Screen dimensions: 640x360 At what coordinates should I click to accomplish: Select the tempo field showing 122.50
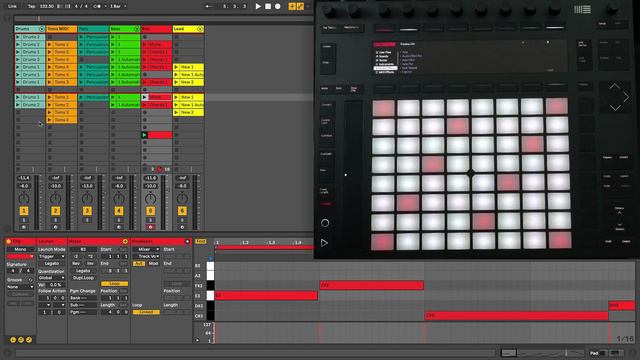[47, 6]
